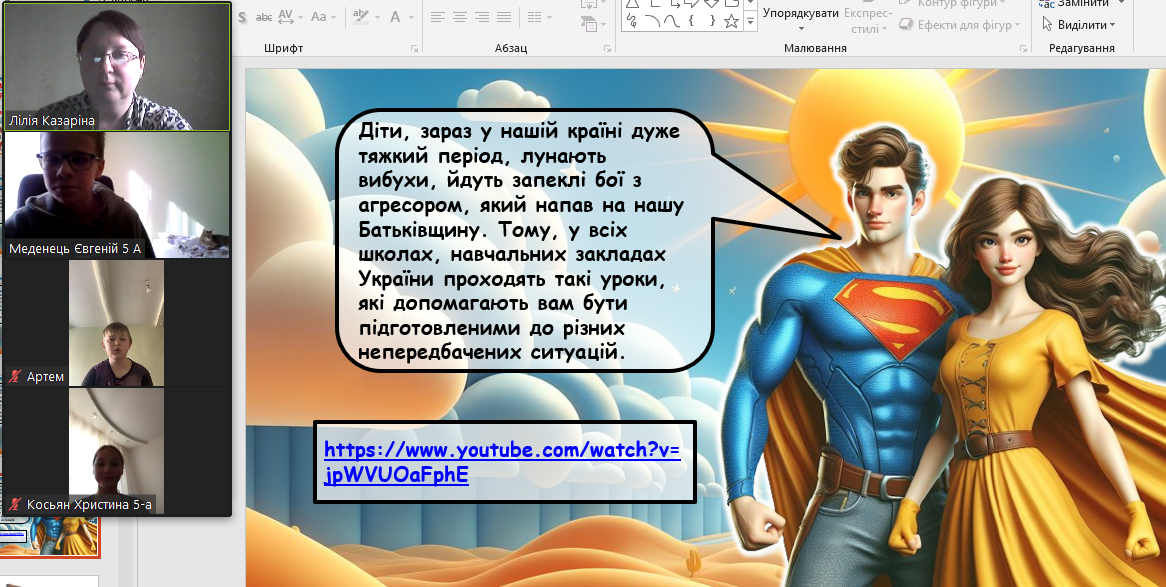This screenshot has width=1166, height=587.
Task: Justify text in the Абзац group
Action: [x=504, y=16]
